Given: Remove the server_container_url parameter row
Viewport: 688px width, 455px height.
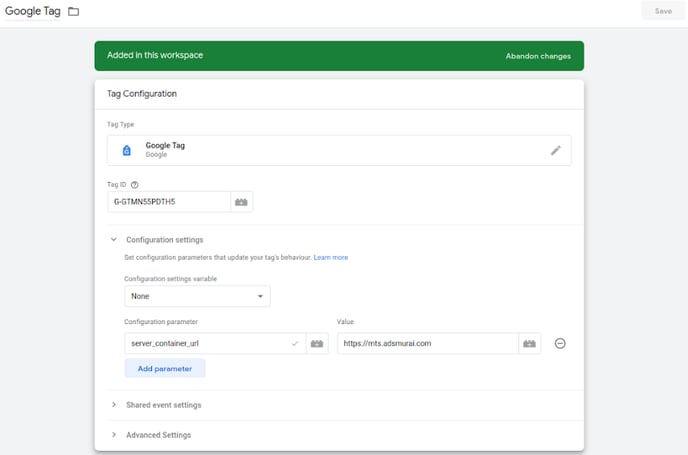Looking at the screenshot, I should (x=560, y=344).
